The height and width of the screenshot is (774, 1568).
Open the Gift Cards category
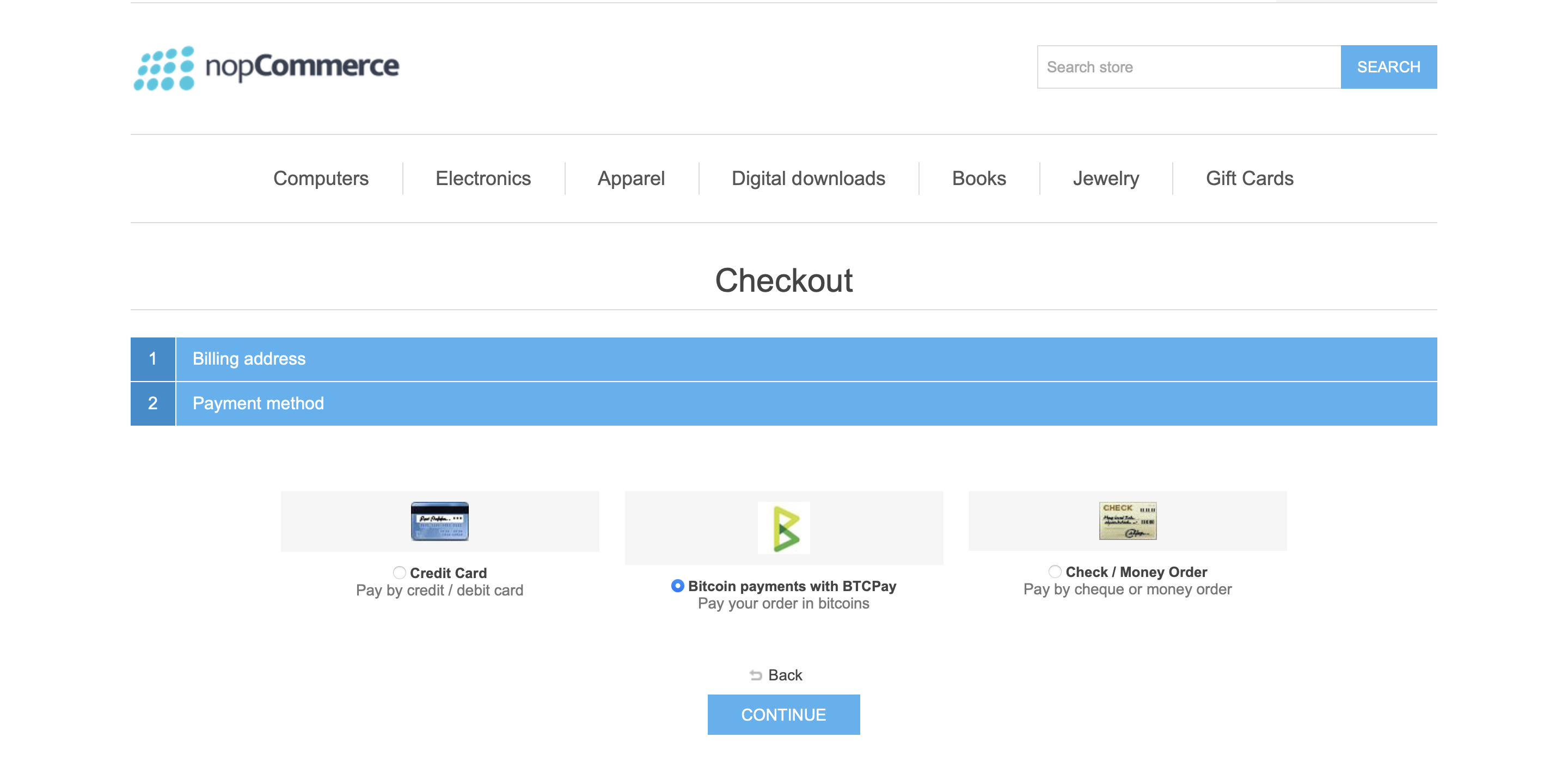point(1249,179)
